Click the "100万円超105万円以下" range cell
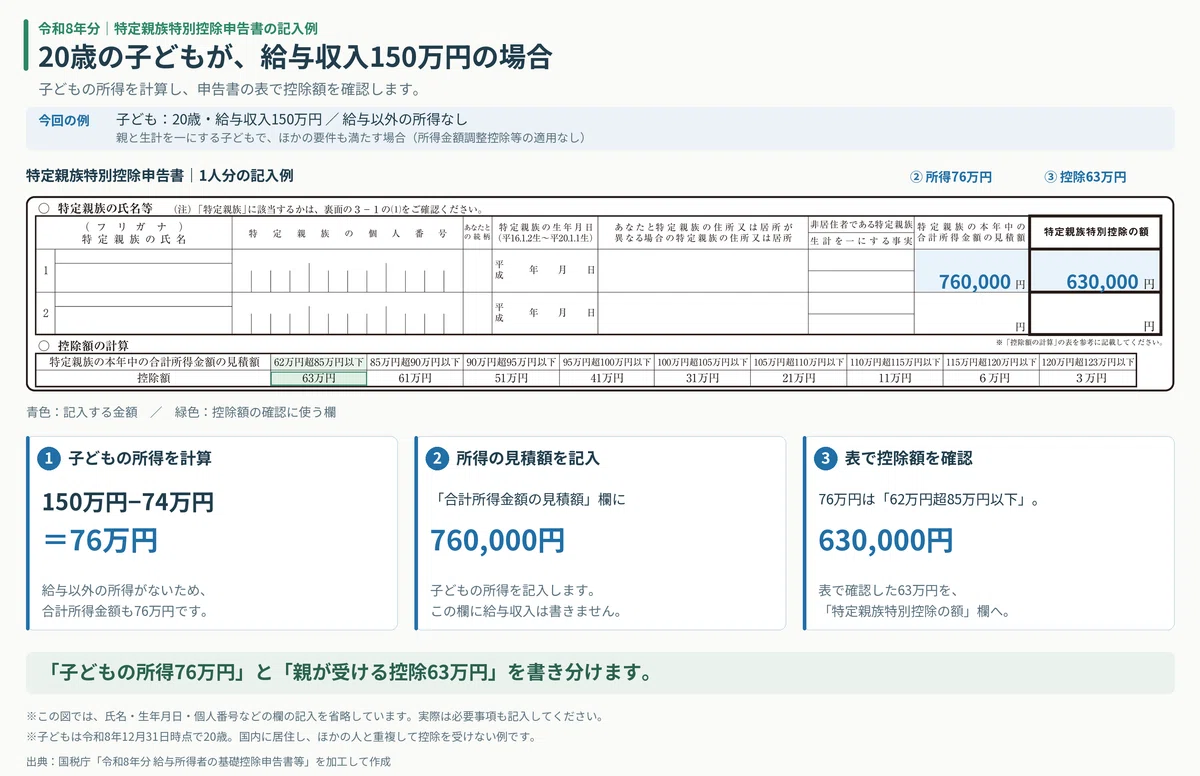1200x776 pixels. pyautogui.click(x=703, y=362)
